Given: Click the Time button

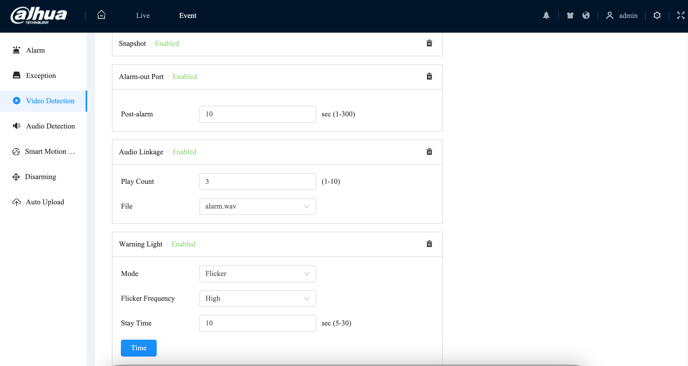Looking at the screenshot, I should (139, 348).
